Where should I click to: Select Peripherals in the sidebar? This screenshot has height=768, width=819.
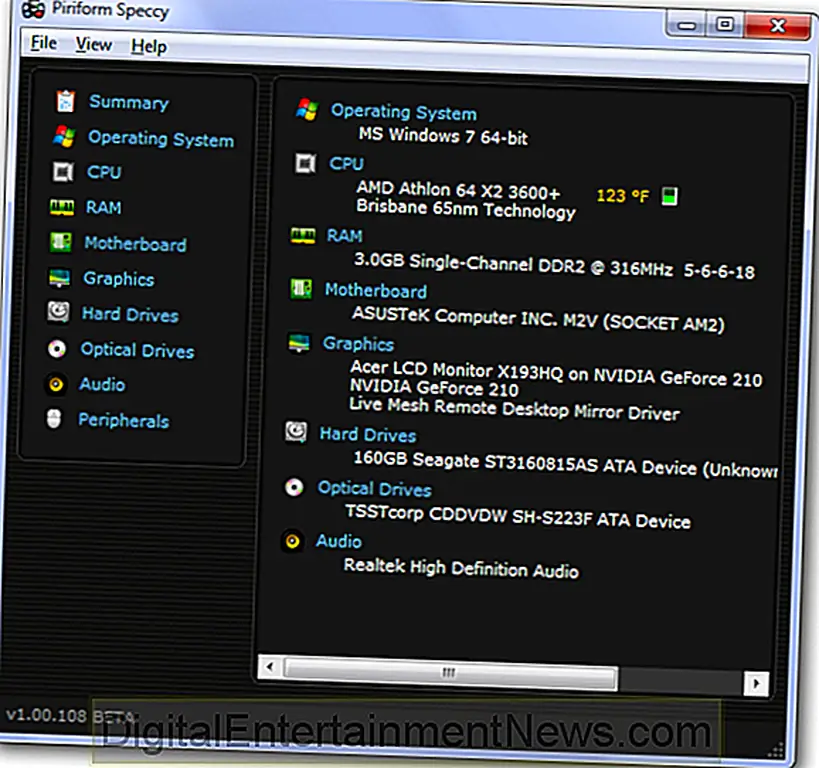(123, 420)
